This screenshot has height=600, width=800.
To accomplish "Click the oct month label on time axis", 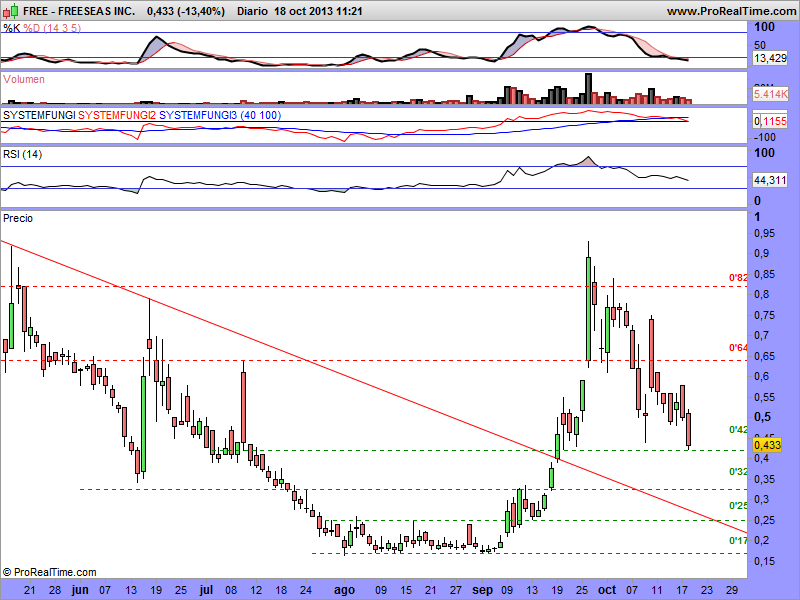I will (x=607, y=590).
